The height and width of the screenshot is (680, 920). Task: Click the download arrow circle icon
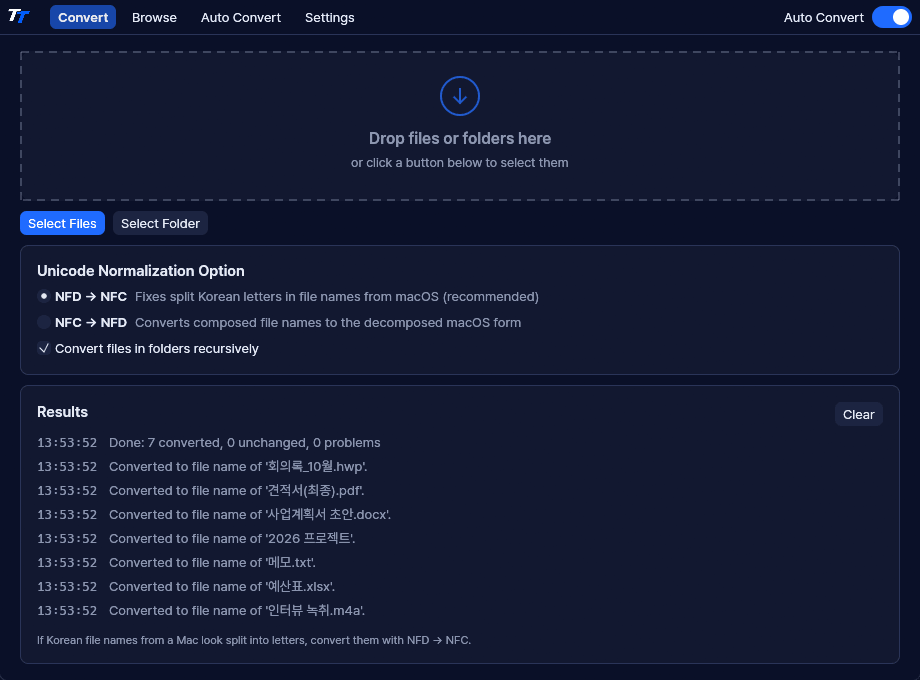(x=459, y=96)
